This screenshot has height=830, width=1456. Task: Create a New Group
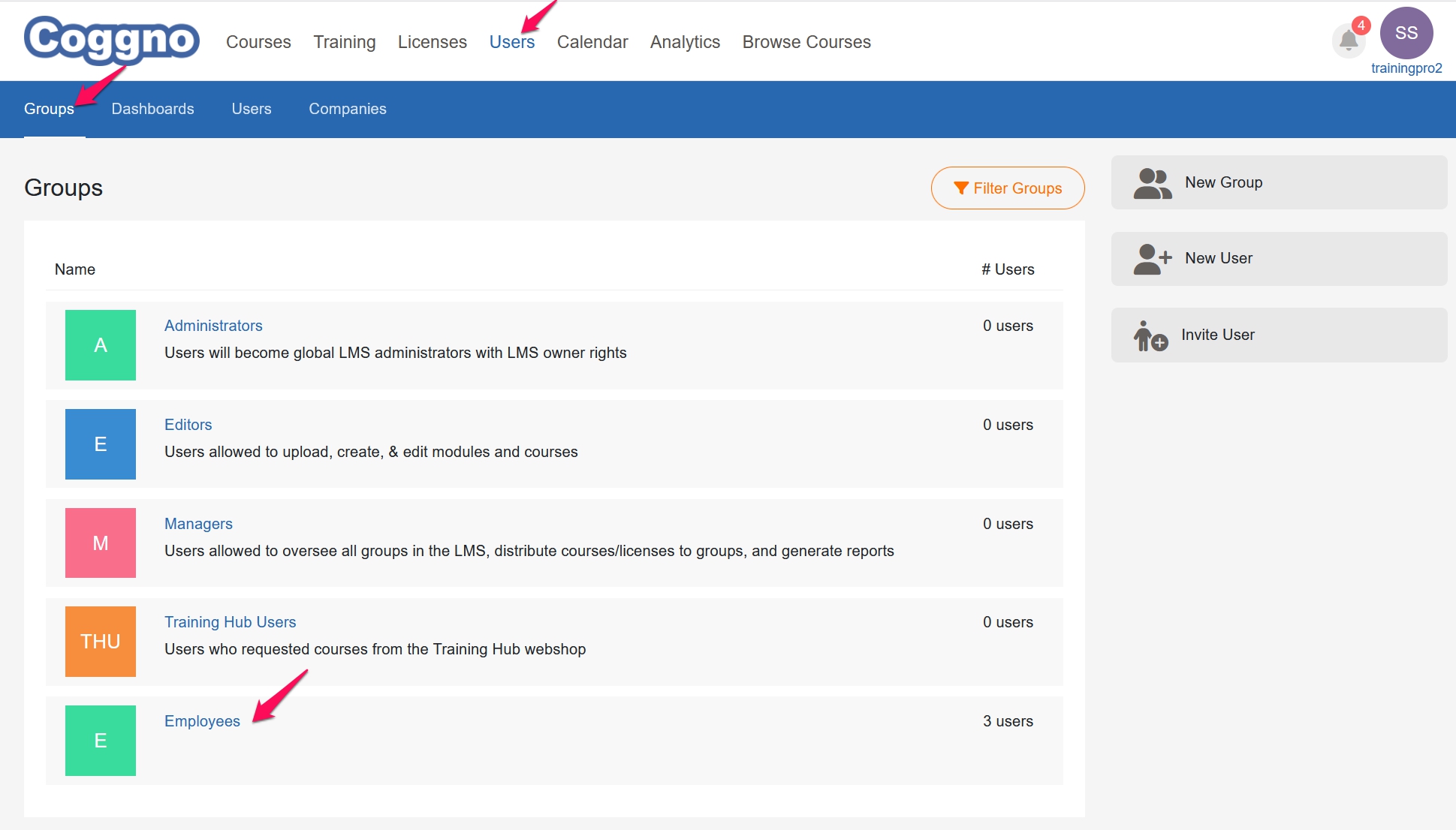pyautogui.click(x=1279, y=182)
